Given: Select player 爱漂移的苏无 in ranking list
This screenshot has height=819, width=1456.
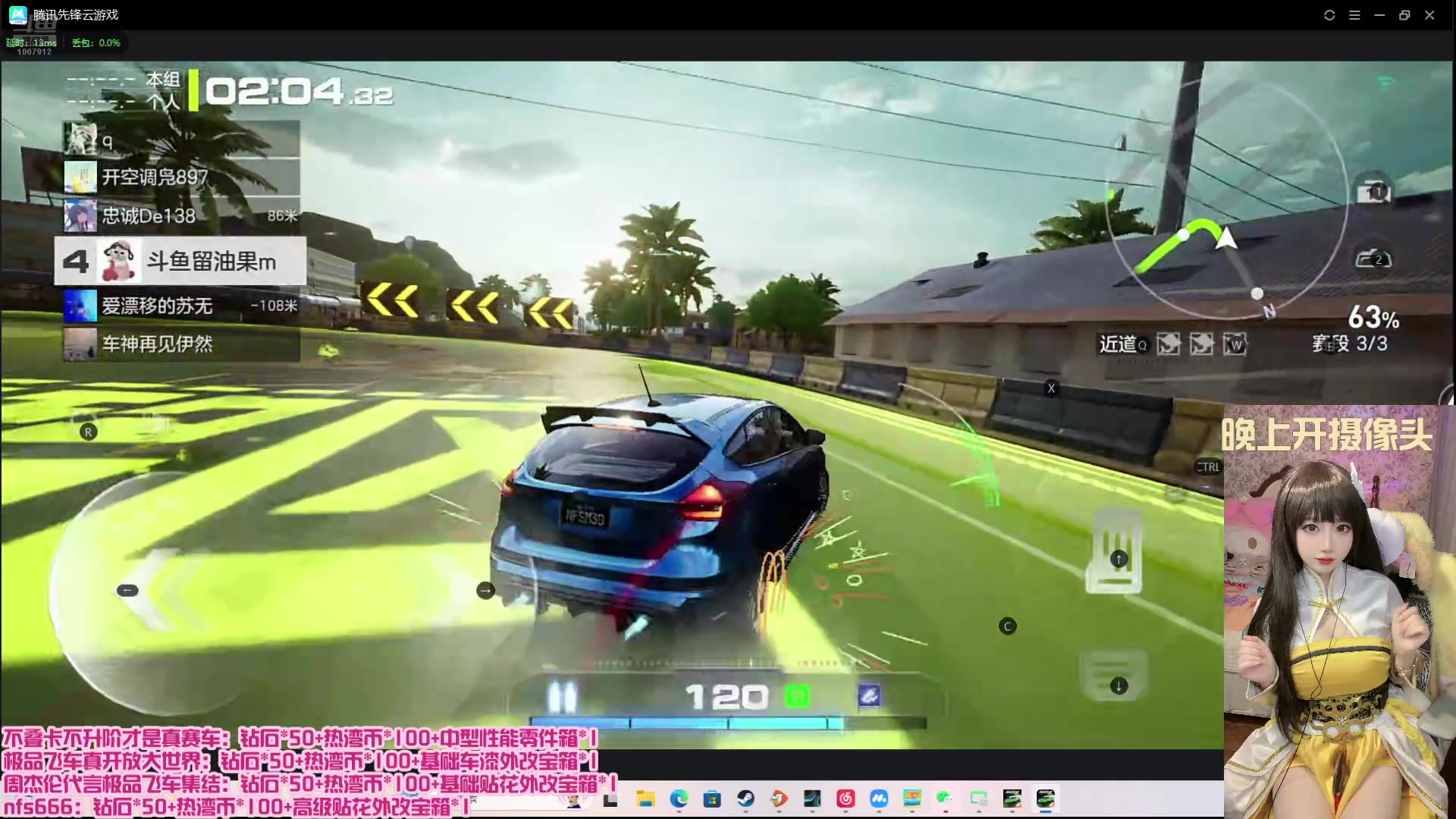Looking at the screenshot, I should pos(181,306).
